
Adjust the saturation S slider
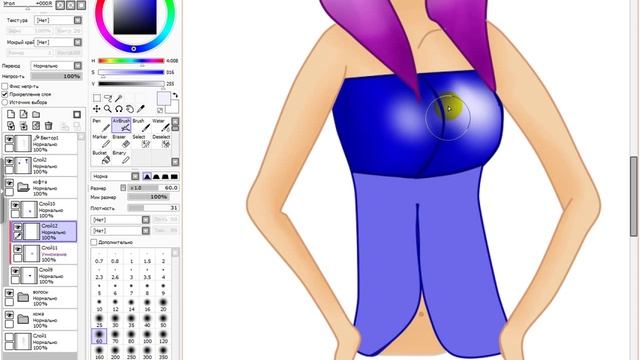tap(131, 72)
